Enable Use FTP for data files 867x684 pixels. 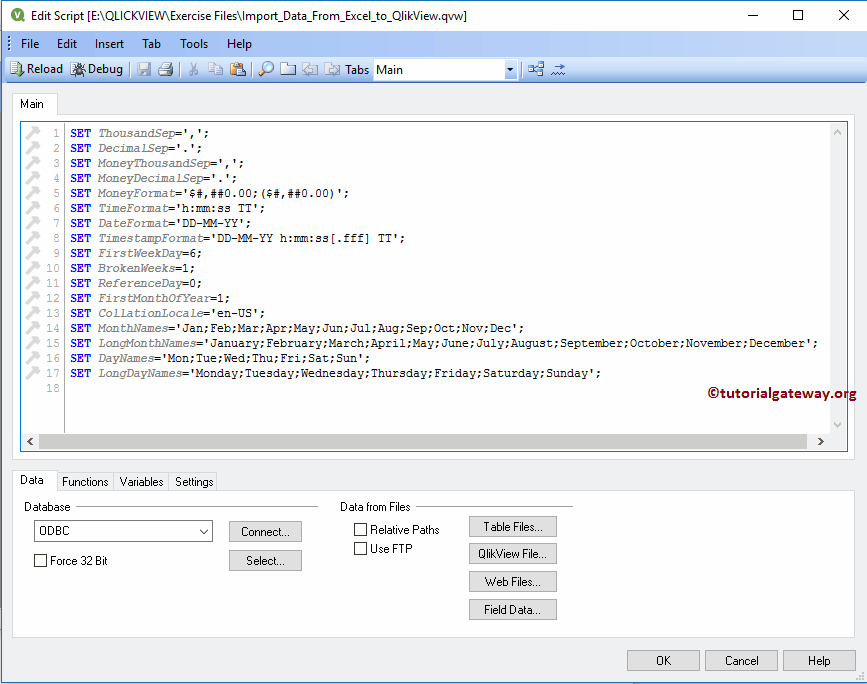[360, 548]
